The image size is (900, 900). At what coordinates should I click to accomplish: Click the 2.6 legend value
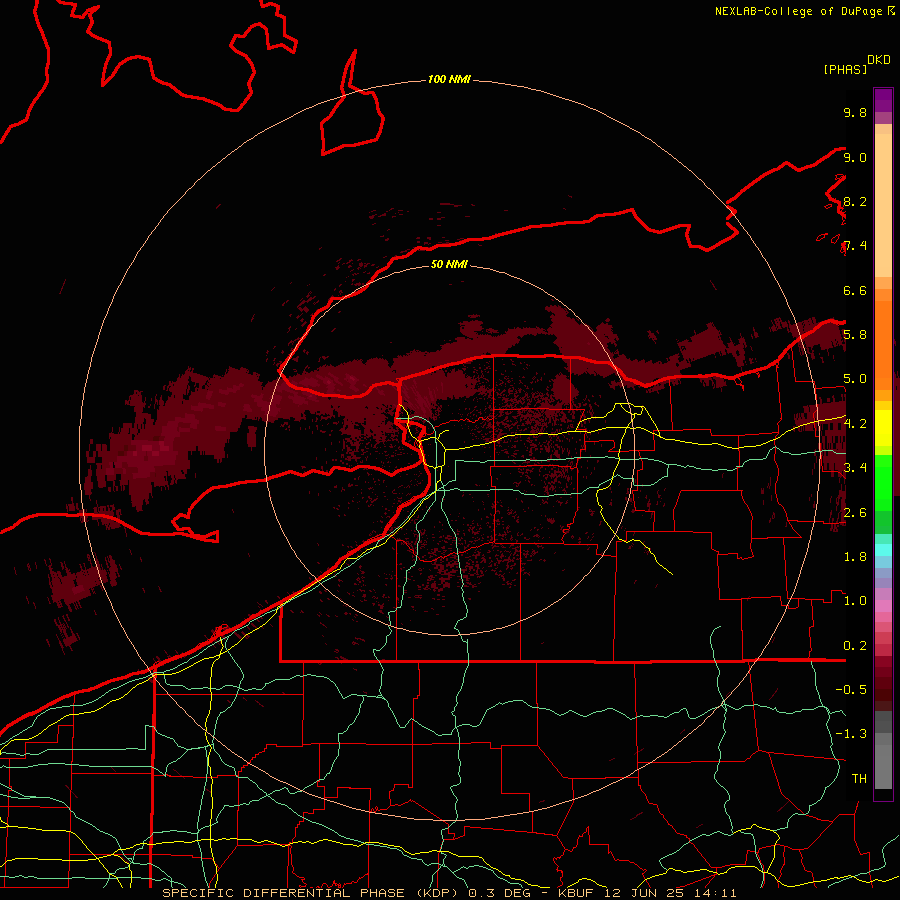[855, 512]
